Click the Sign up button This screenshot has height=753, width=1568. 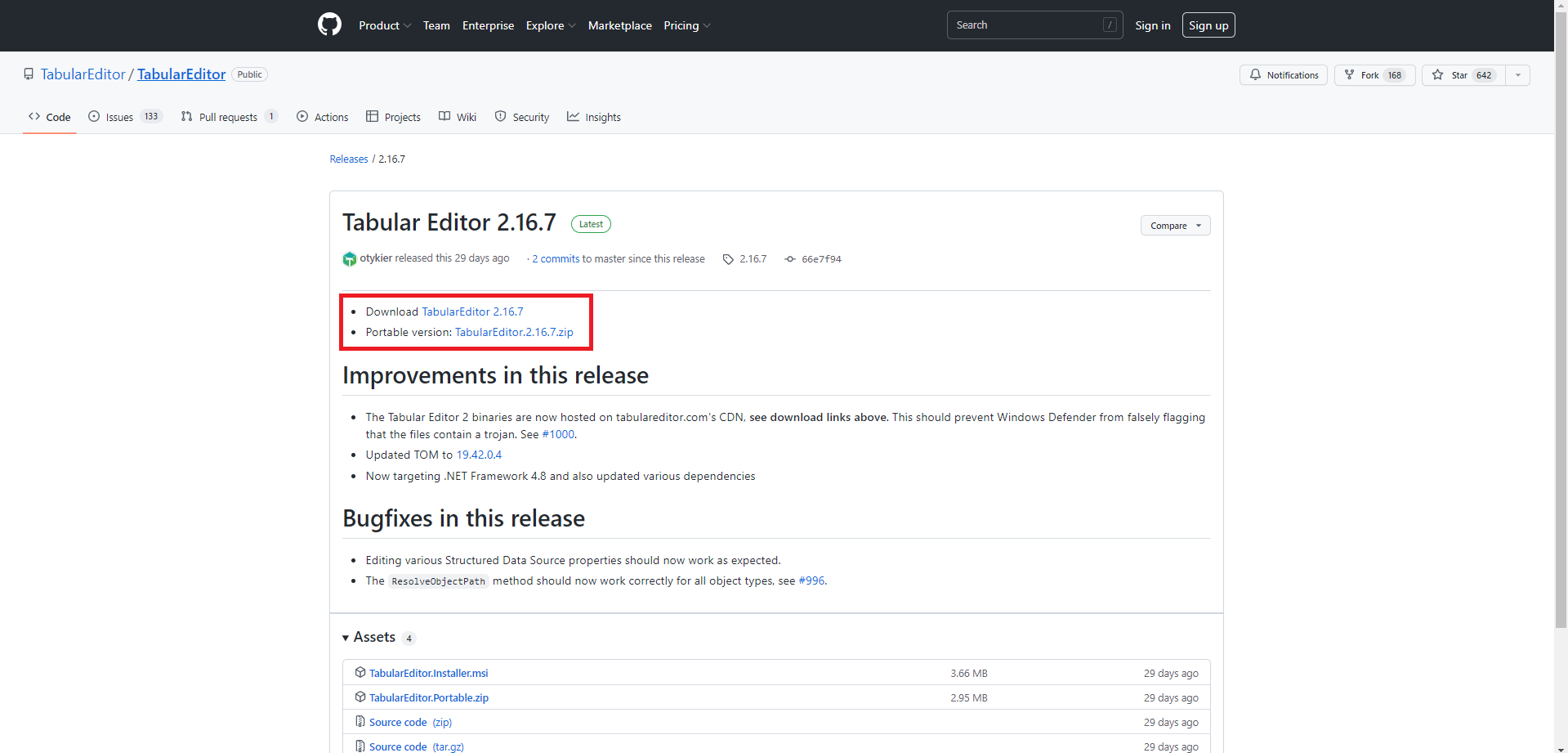tap(1208, 25)
